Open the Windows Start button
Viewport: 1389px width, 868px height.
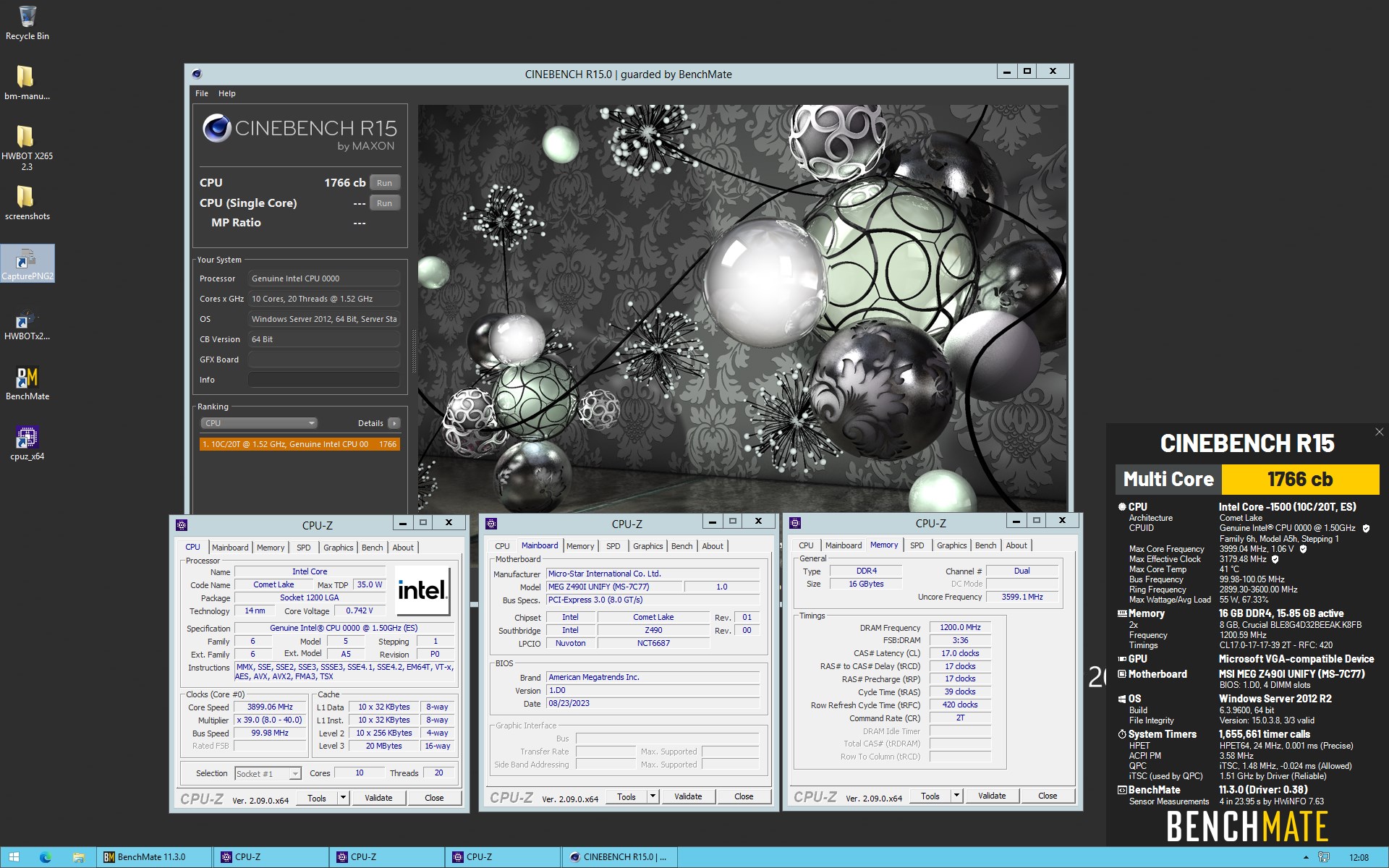click(14, 857)
